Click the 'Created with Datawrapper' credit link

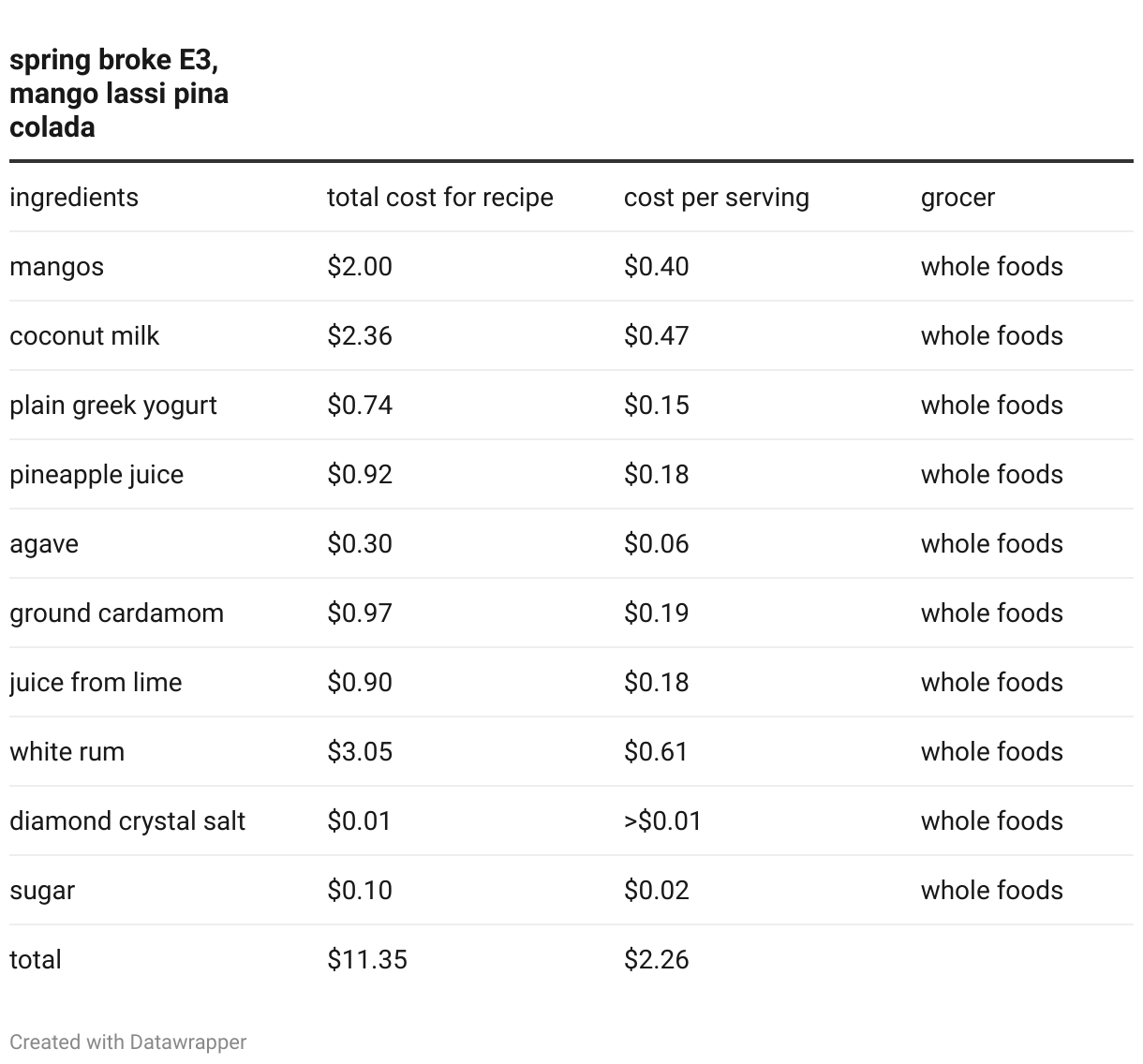tap(128, 1042)
